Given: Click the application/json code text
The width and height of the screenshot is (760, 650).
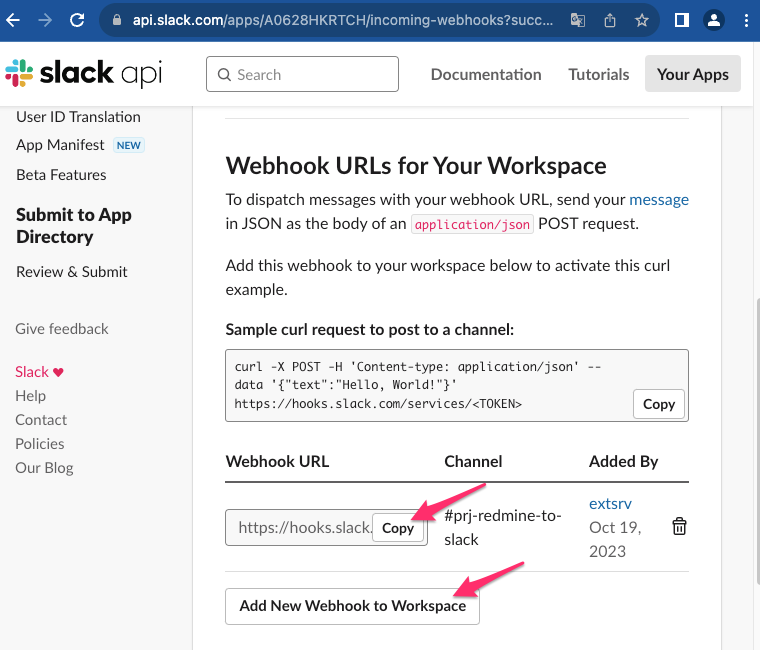Looking at the screenshot, I should [472, 224].
